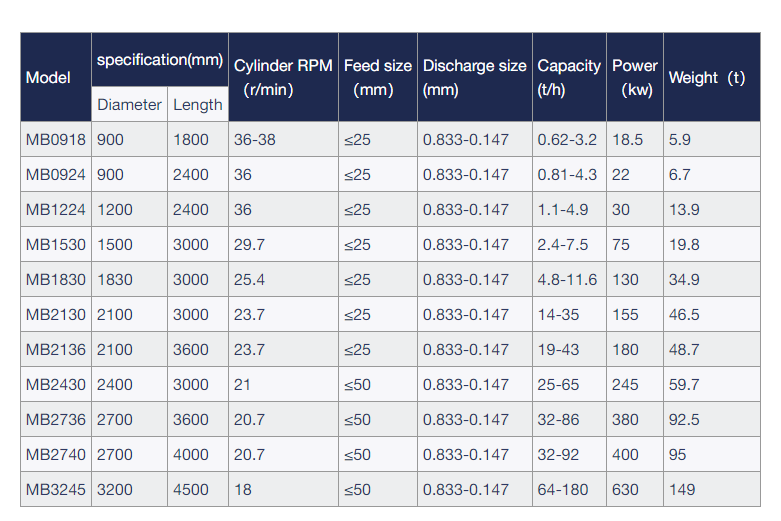Select the Diameter sub-header

pos(130,104)
